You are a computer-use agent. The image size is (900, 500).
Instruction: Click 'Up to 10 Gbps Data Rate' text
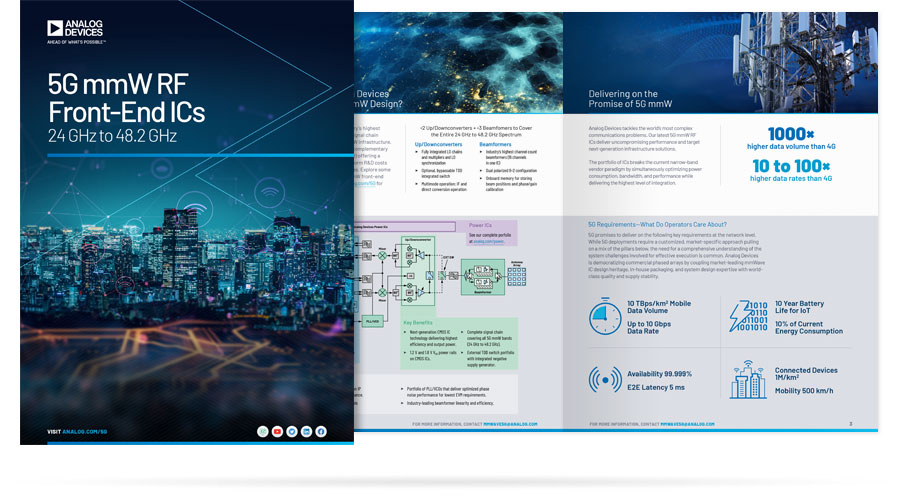[649, 328]
